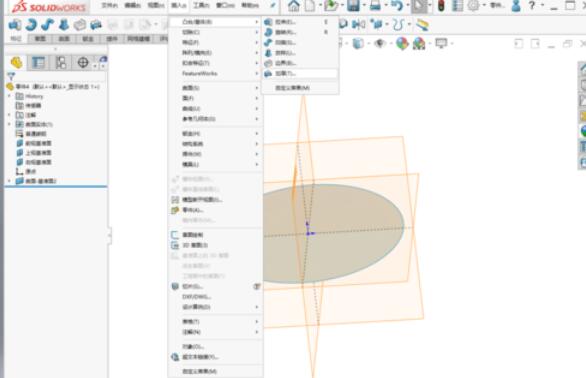Viewport: 586px width, 378px height.
Task: Open the Options gear dropdown arrow
Action: 484,6
